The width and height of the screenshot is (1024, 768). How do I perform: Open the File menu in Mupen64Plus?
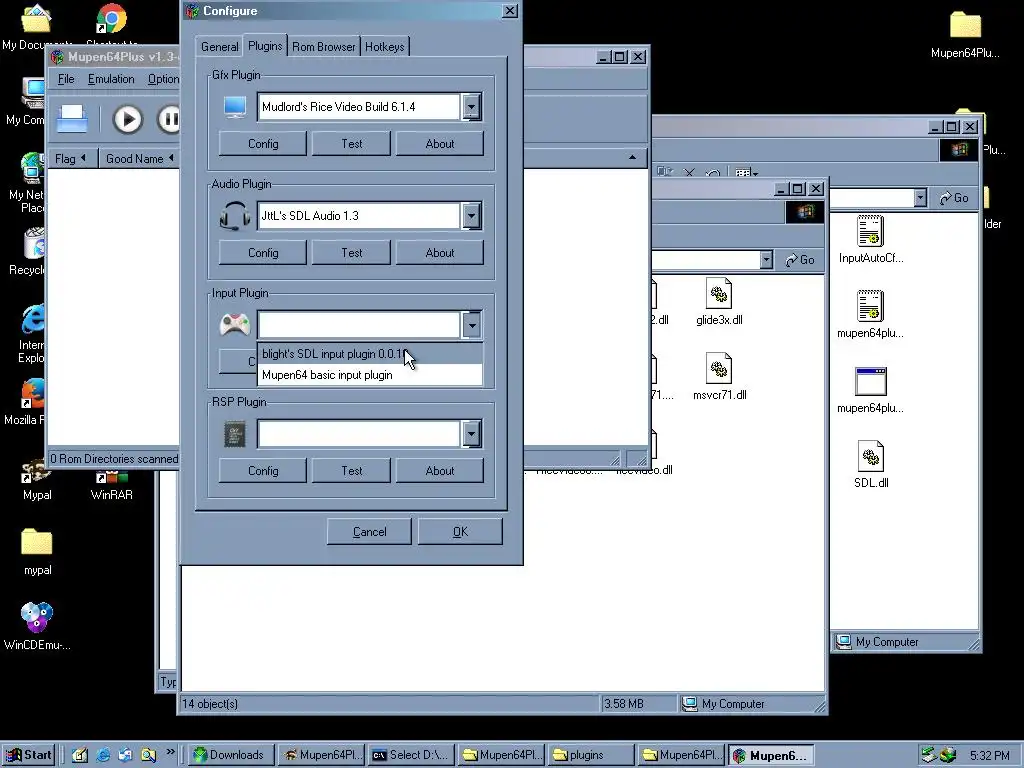click(x=66, y=79)
